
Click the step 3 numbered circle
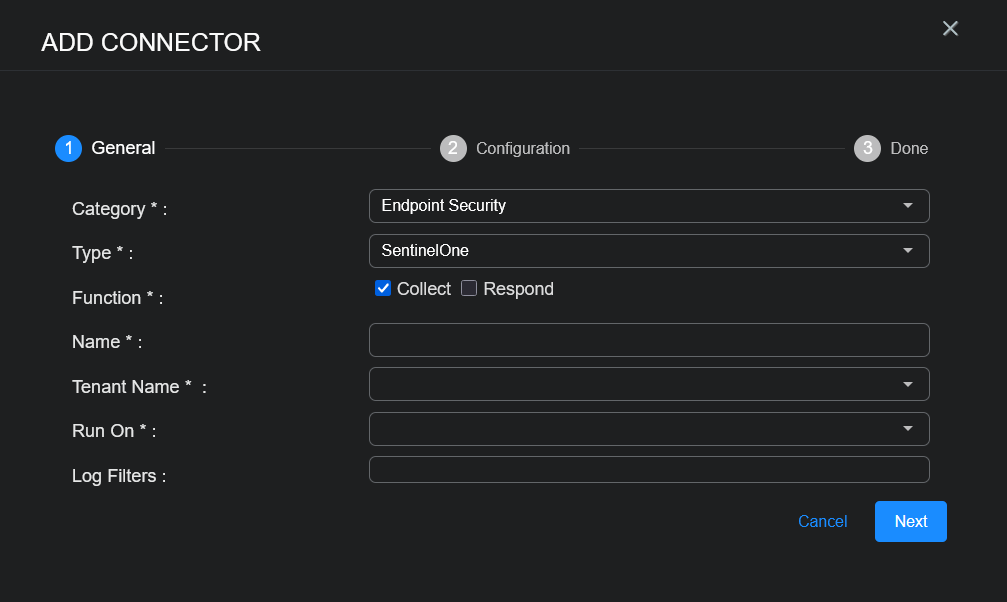(867, 148)
